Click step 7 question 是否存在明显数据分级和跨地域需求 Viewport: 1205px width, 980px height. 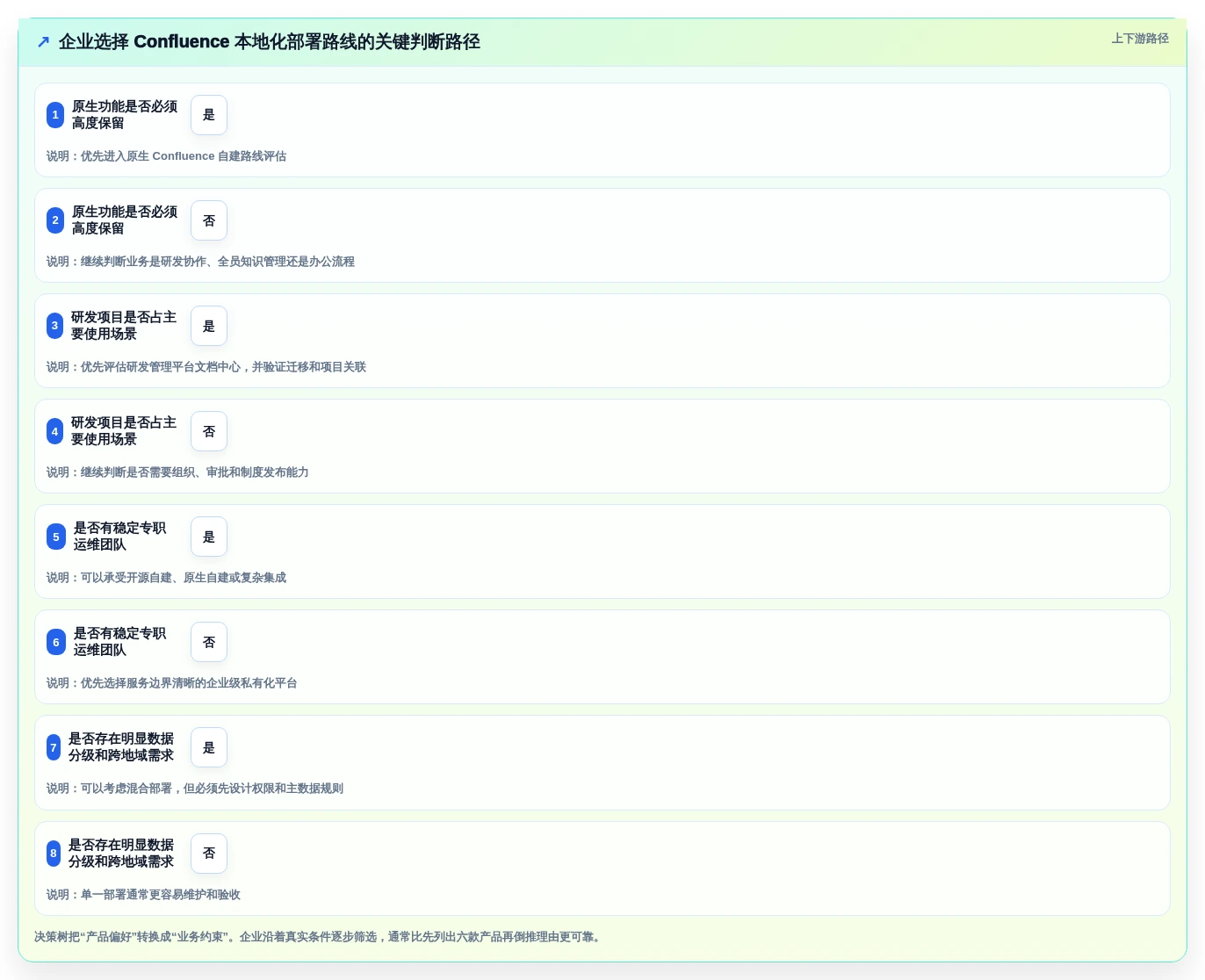[x=121, y=747]
